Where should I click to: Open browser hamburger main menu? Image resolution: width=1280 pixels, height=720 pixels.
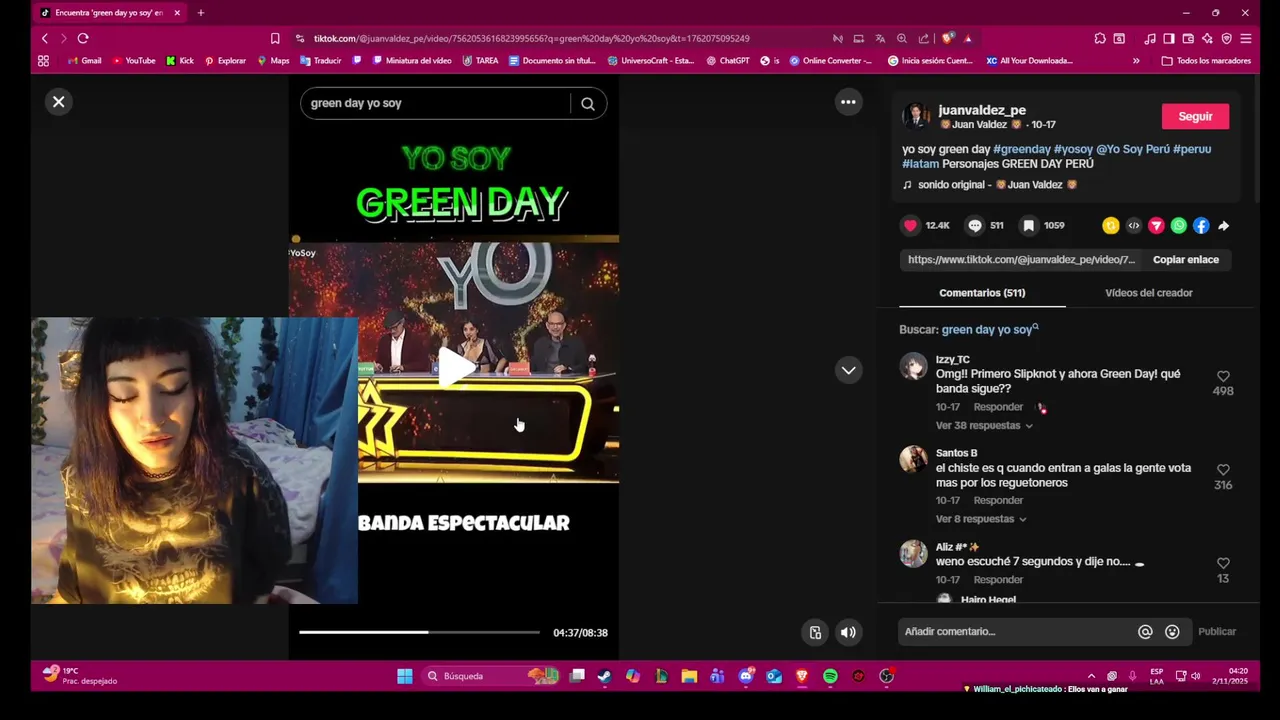pyautogui.click(x=1245, y=38)
